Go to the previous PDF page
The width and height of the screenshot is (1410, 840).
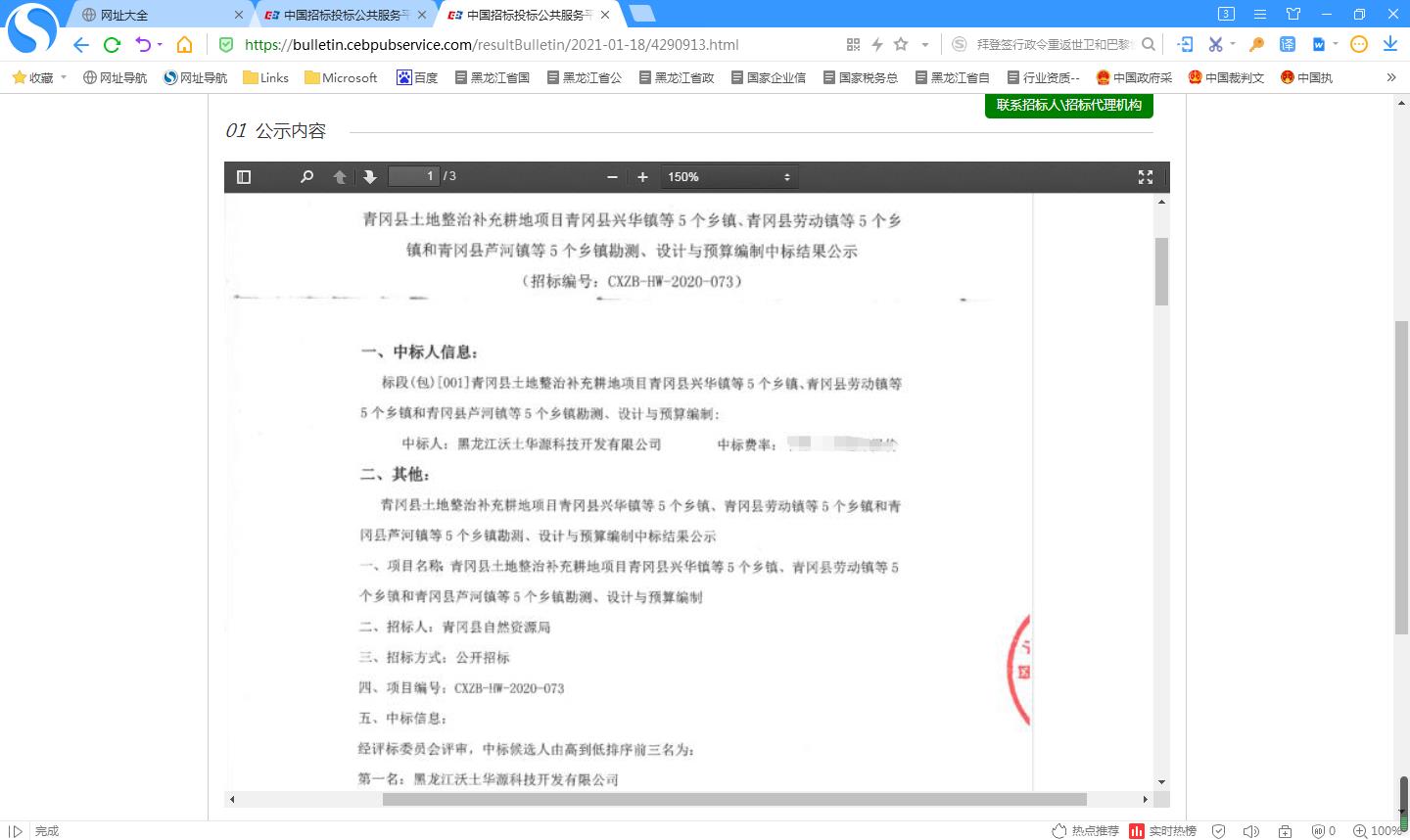pyautogui.click(x=340, y=177)
